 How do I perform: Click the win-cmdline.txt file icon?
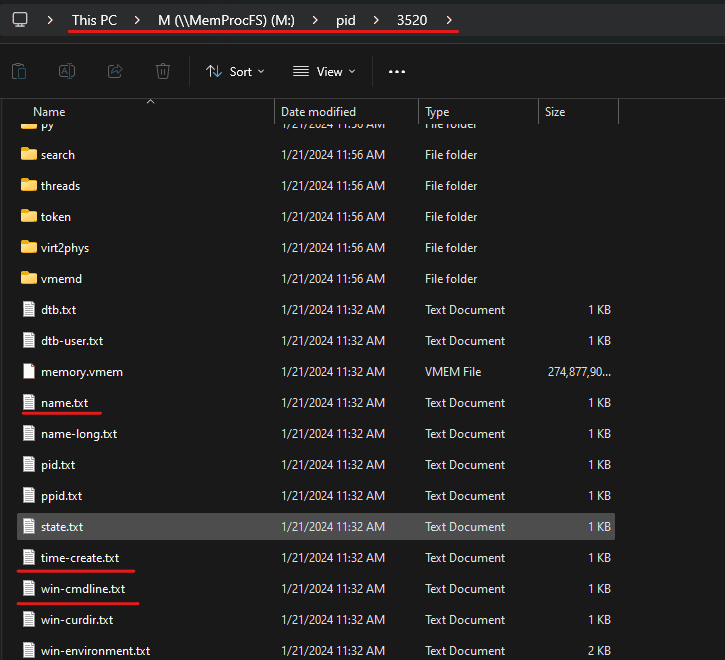[29, 588]
